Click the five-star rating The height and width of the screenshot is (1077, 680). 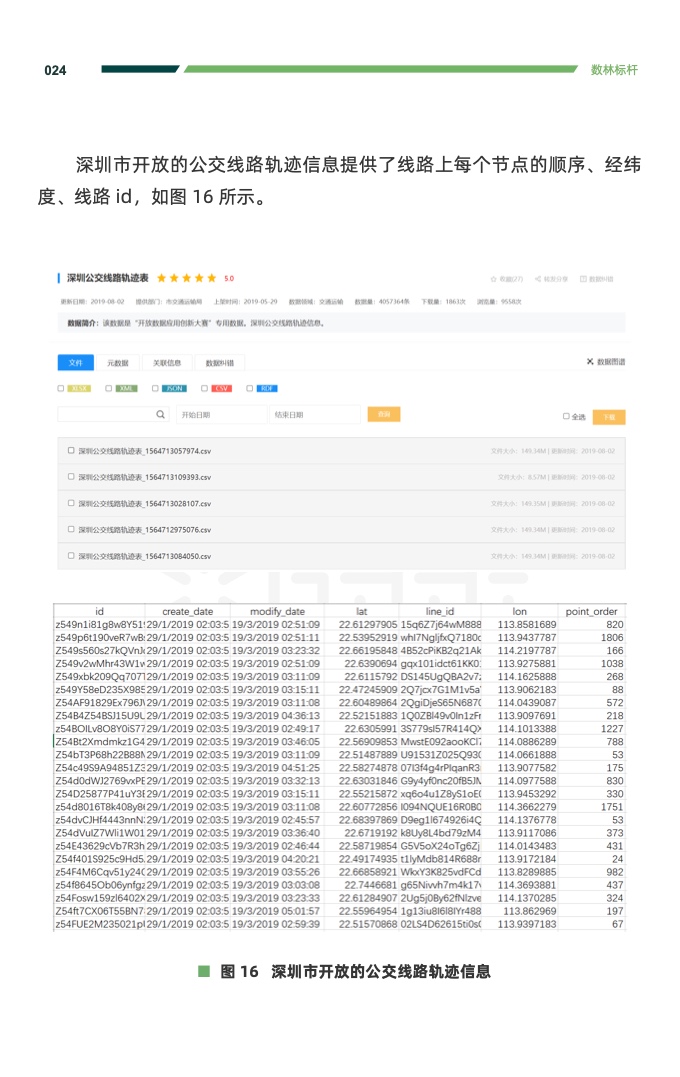point(186,278)
